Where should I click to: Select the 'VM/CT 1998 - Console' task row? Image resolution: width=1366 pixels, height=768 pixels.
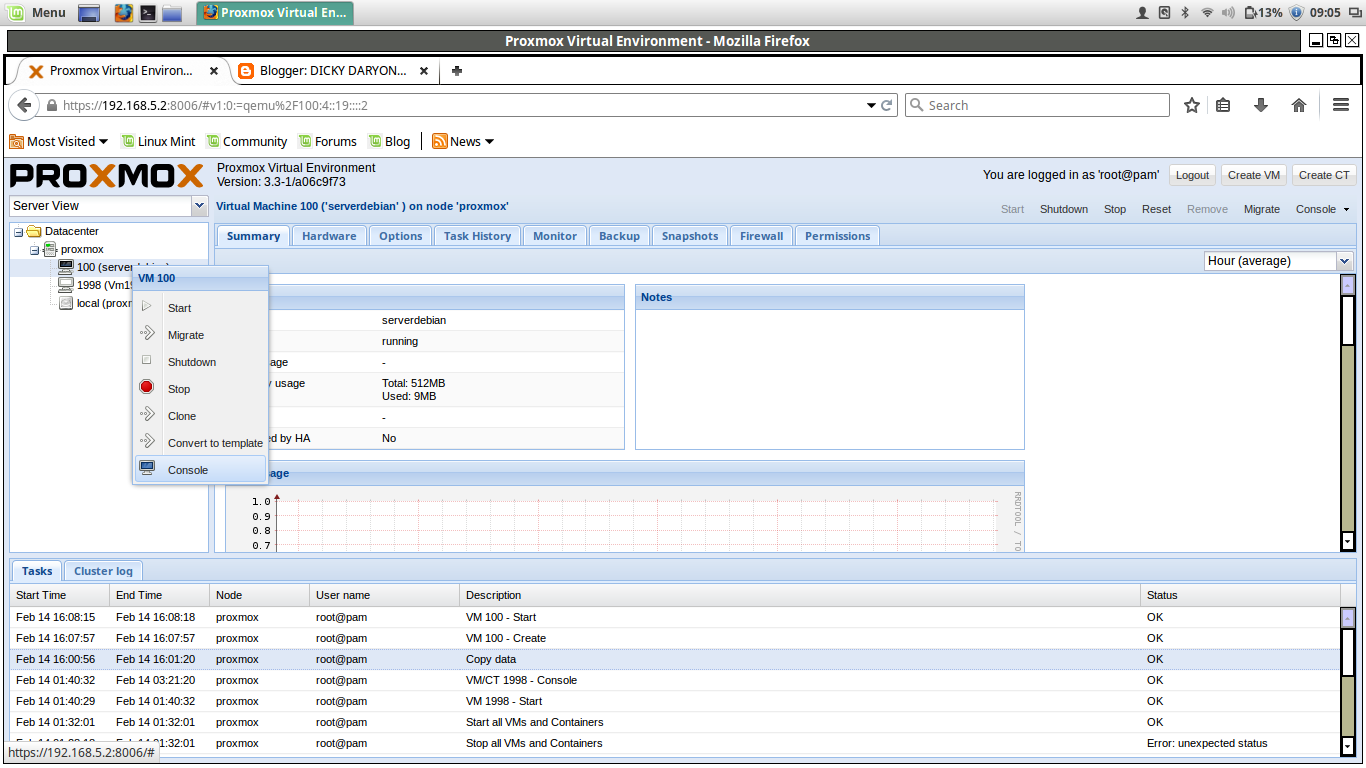[675, 680]
